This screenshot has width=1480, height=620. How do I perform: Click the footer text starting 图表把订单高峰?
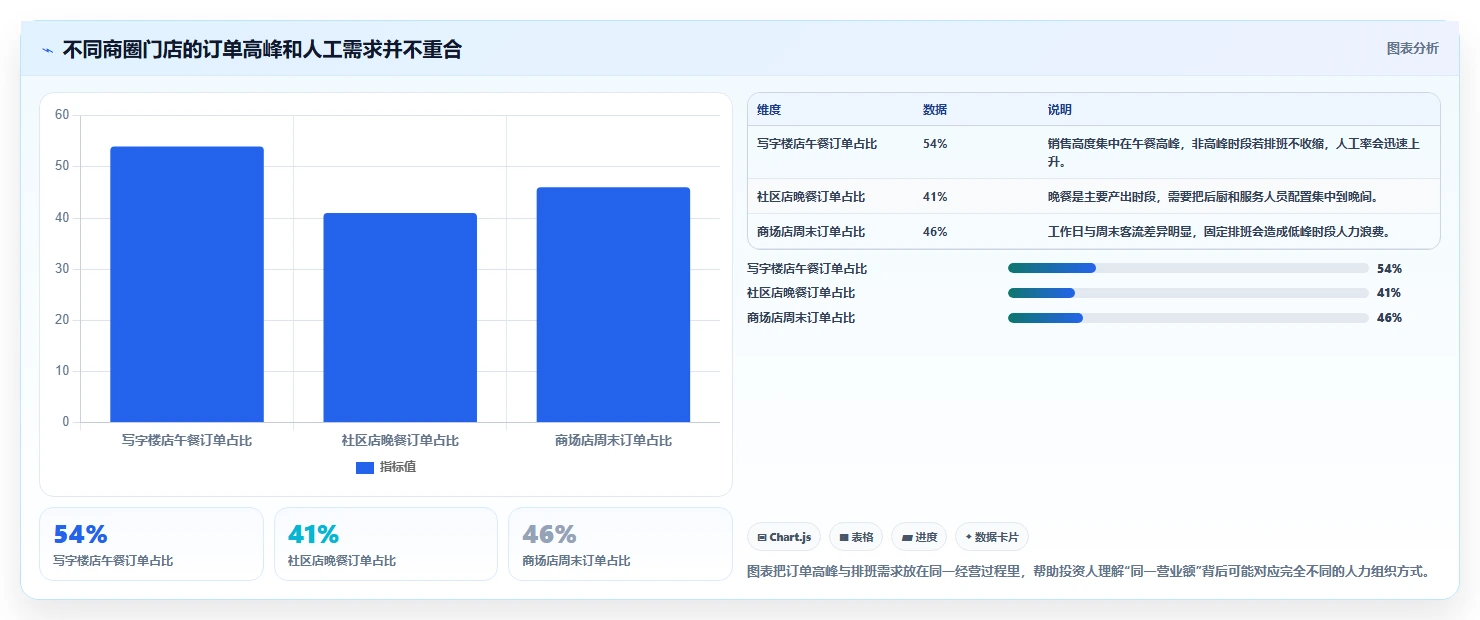pos(1088,571)
